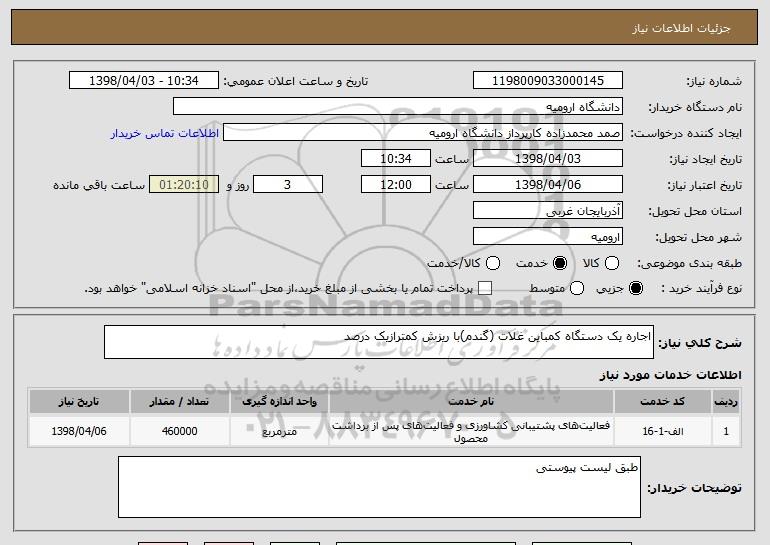
Task: Tick the اسناد خزانه اسلامی payment checkbox
Action: click(485, 288)
